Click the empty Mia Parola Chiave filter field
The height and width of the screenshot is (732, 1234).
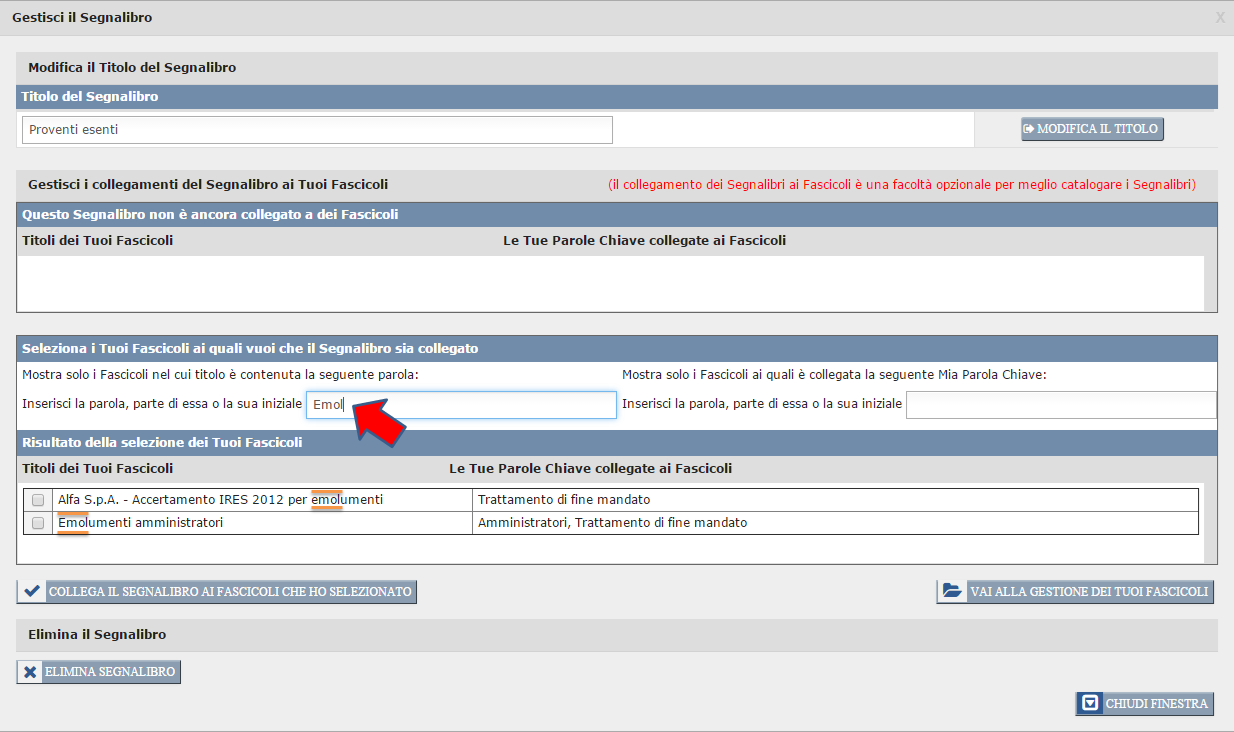coord(1060,405)
